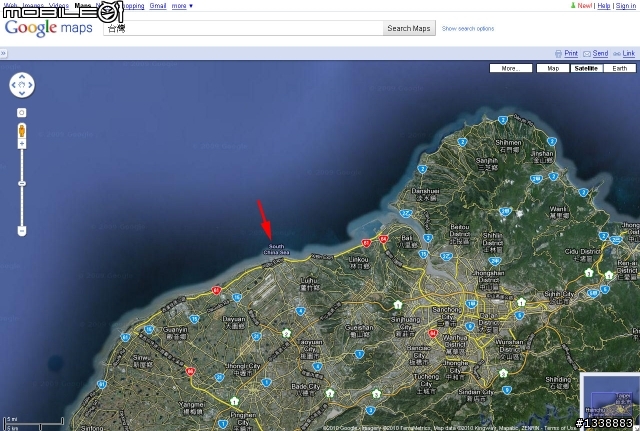640x431 pixels.
Task: Click the overview mini-map thumbnail
Action: 610,398
